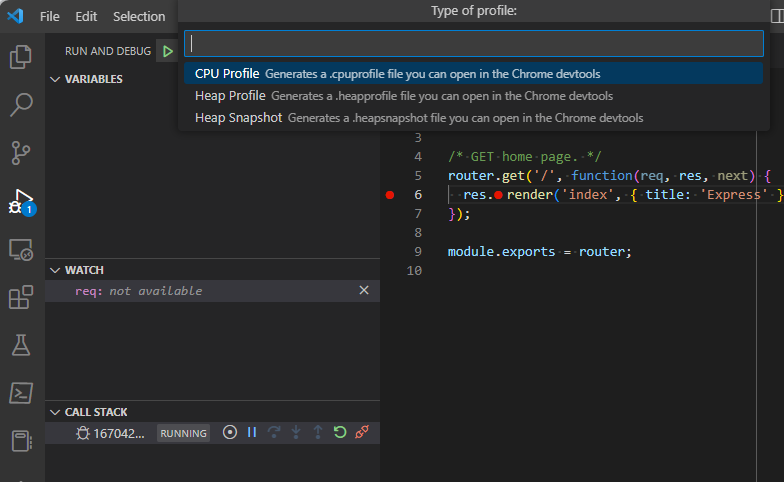Viewport: 784px width, 482px height.
Task: Remove the req watch expression
Action: 364,290
